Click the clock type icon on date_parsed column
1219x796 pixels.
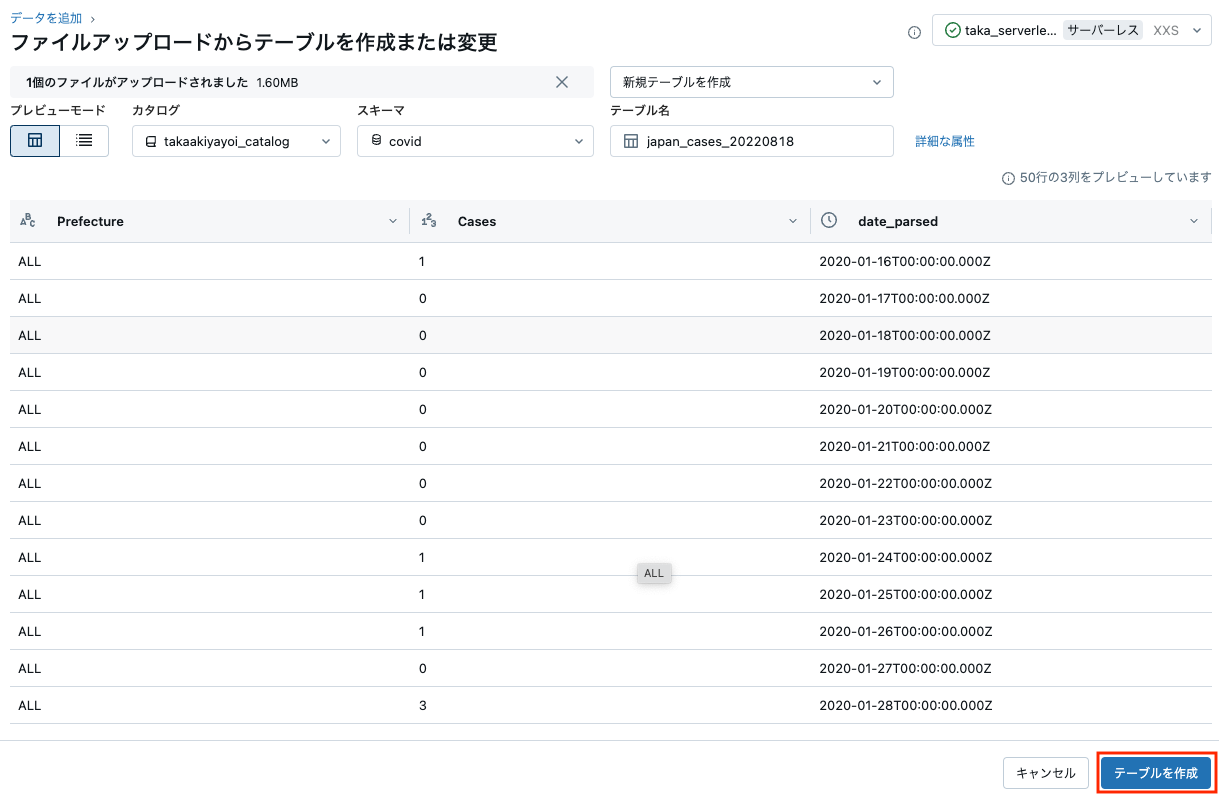click(x=829, y=220)
